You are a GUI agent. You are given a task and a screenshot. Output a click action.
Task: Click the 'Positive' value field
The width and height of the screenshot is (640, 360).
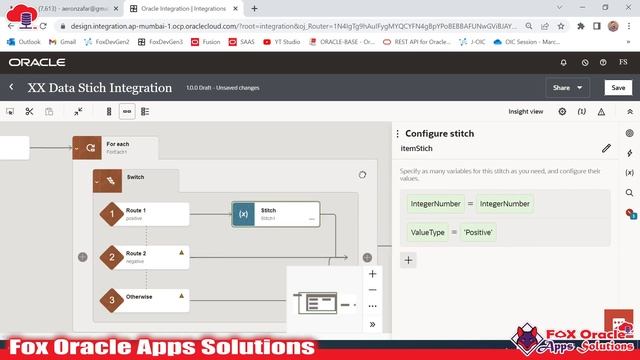pyautogui.click(x=478, y=232)
